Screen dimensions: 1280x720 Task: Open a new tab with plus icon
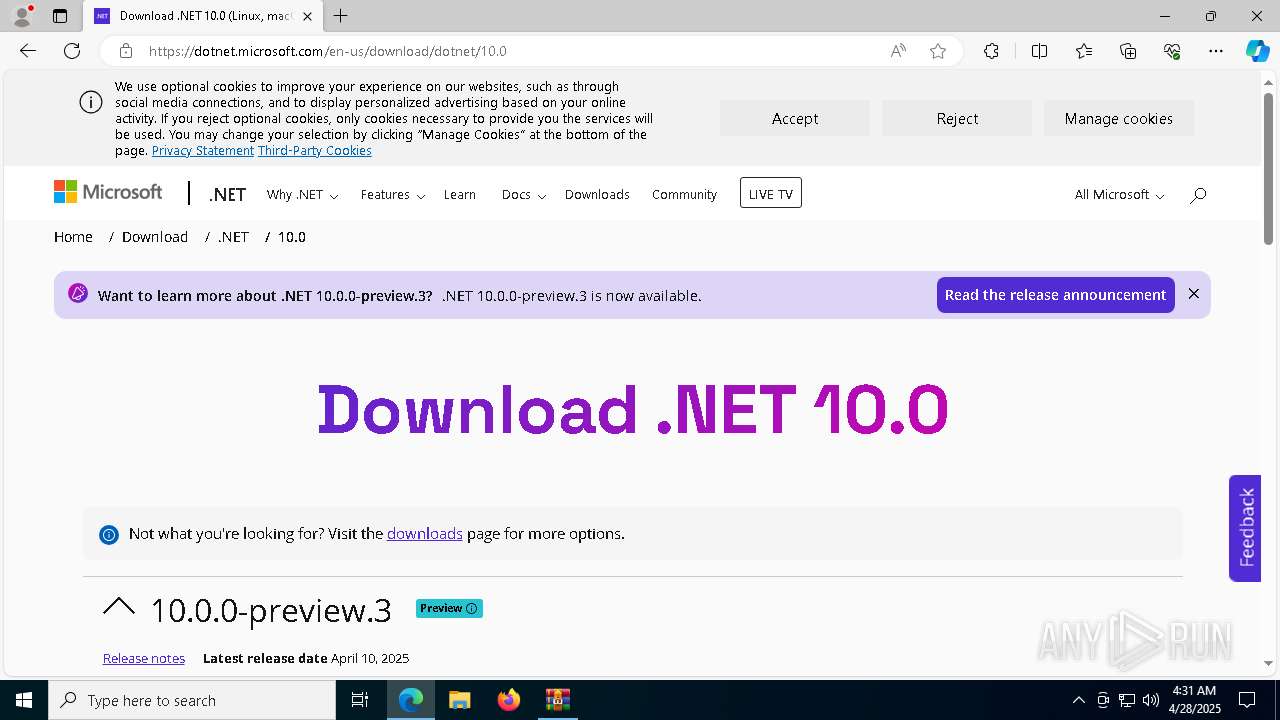341,16
